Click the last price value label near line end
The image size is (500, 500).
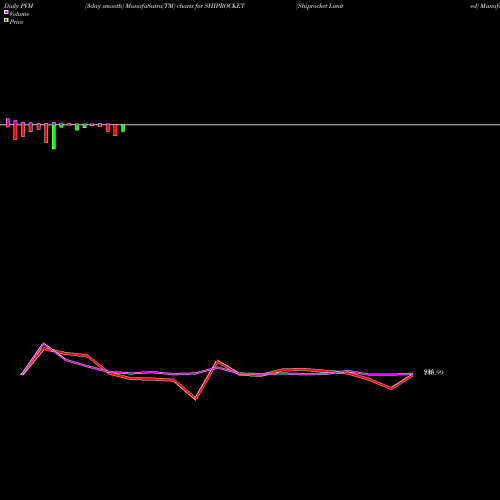[x=433, y=372]
